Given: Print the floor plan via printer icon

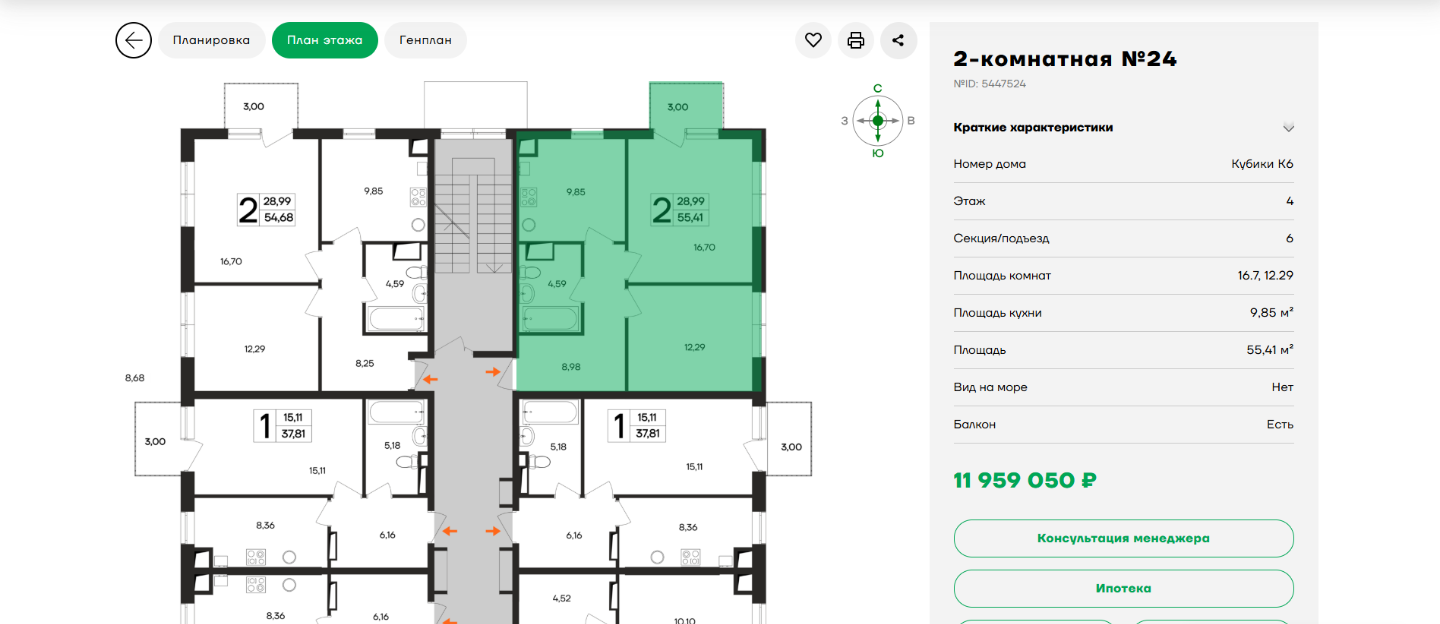Looking at the screenshot, I should pos(855,40).
